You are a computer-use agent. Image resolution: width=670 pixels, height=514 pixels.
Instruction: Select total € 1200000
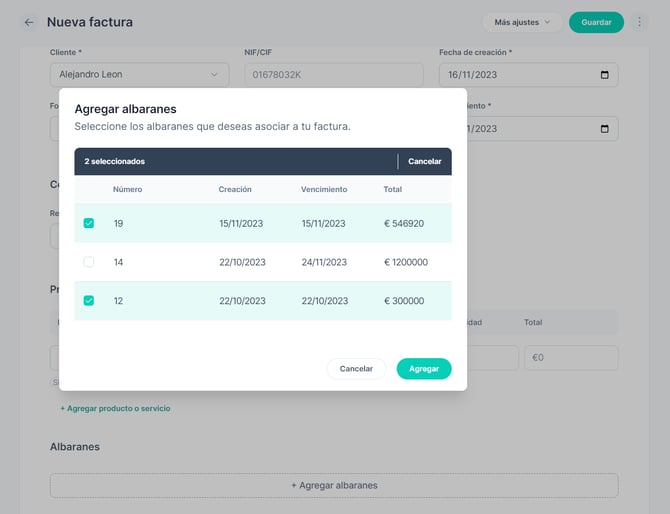click(406, 262)
